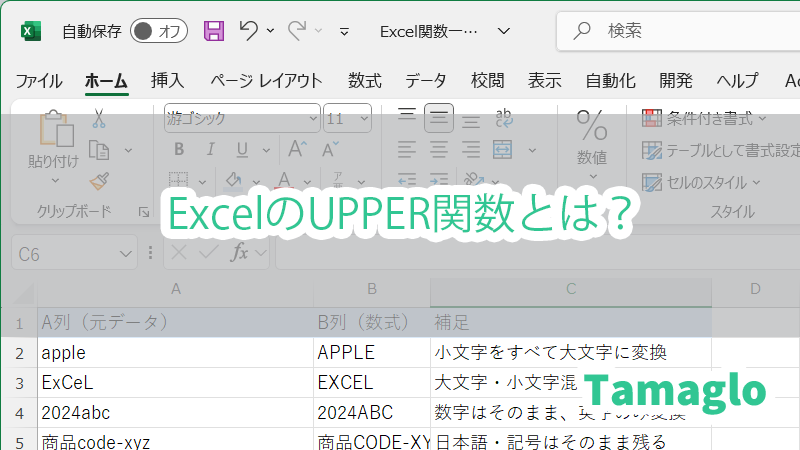Open the font name dropdown
The image size is (800, 450).
point(311,118)
